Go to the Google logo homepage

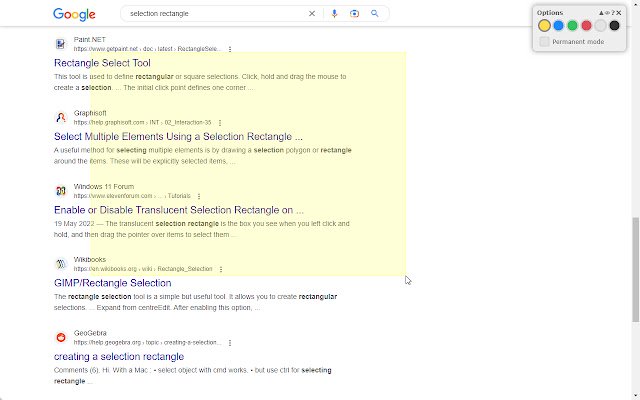click(x=74, y=14)
